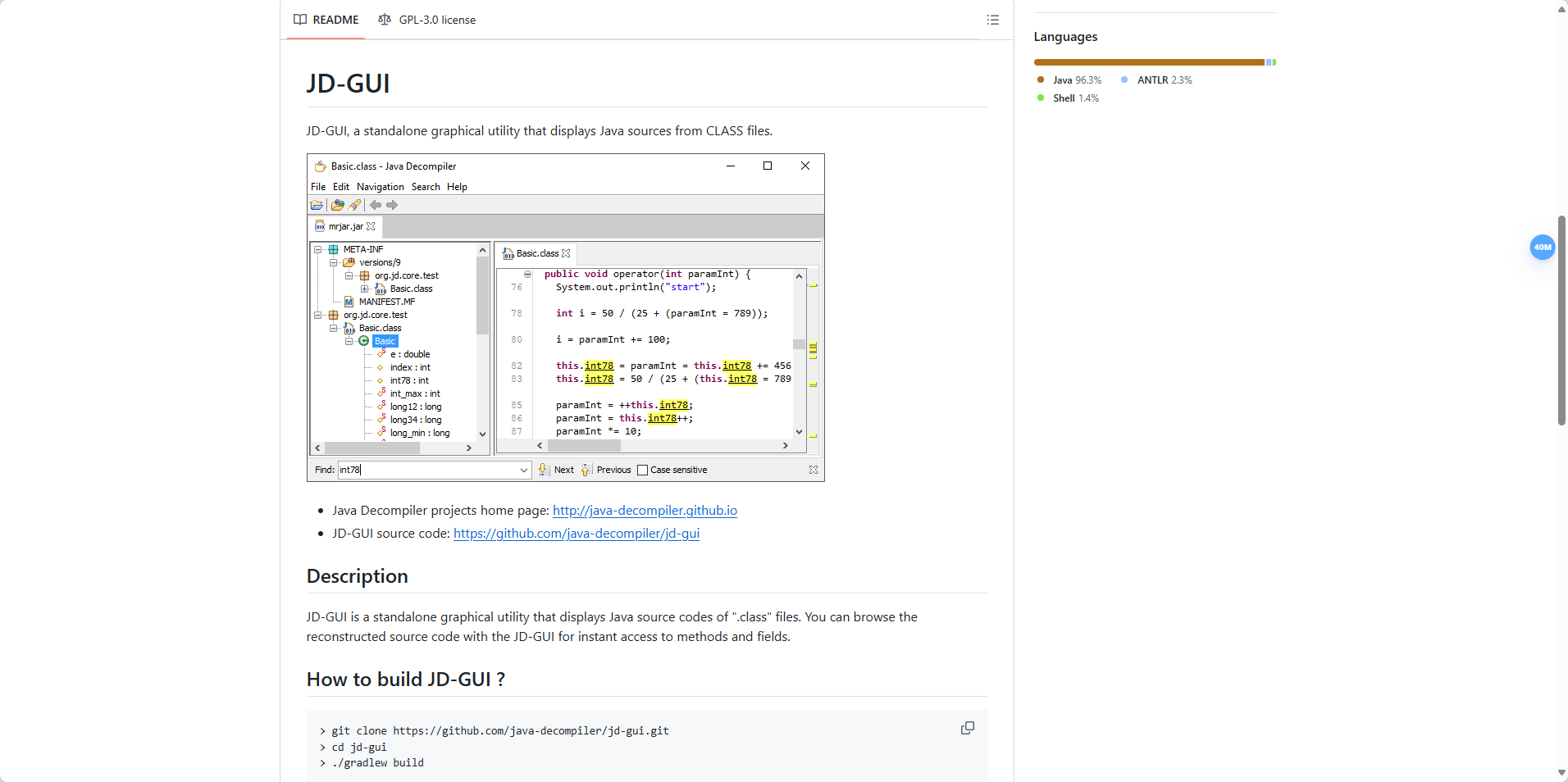
Task: Click the class file icon on Basic.class tab
Action: (508, 253)
